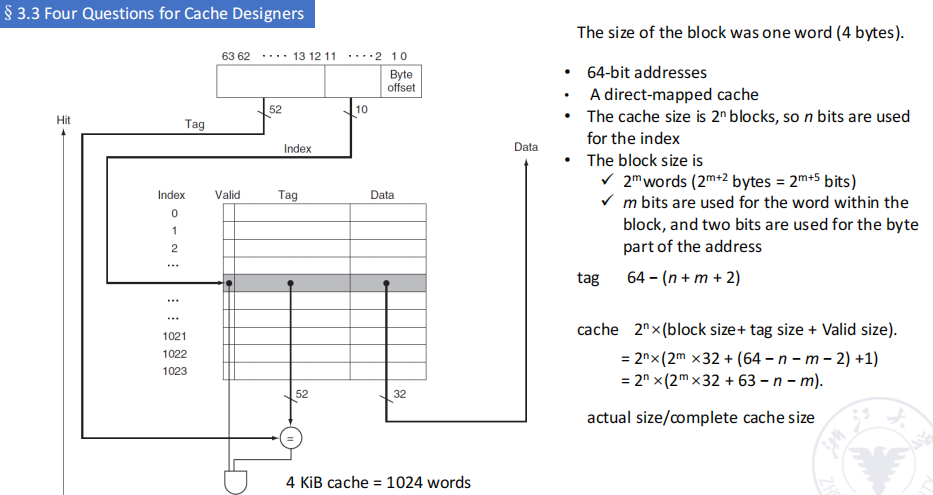Select index row 0 label
Image resolution: width=933 pixels, height=495 pixels.
click(x=173, y=213)
